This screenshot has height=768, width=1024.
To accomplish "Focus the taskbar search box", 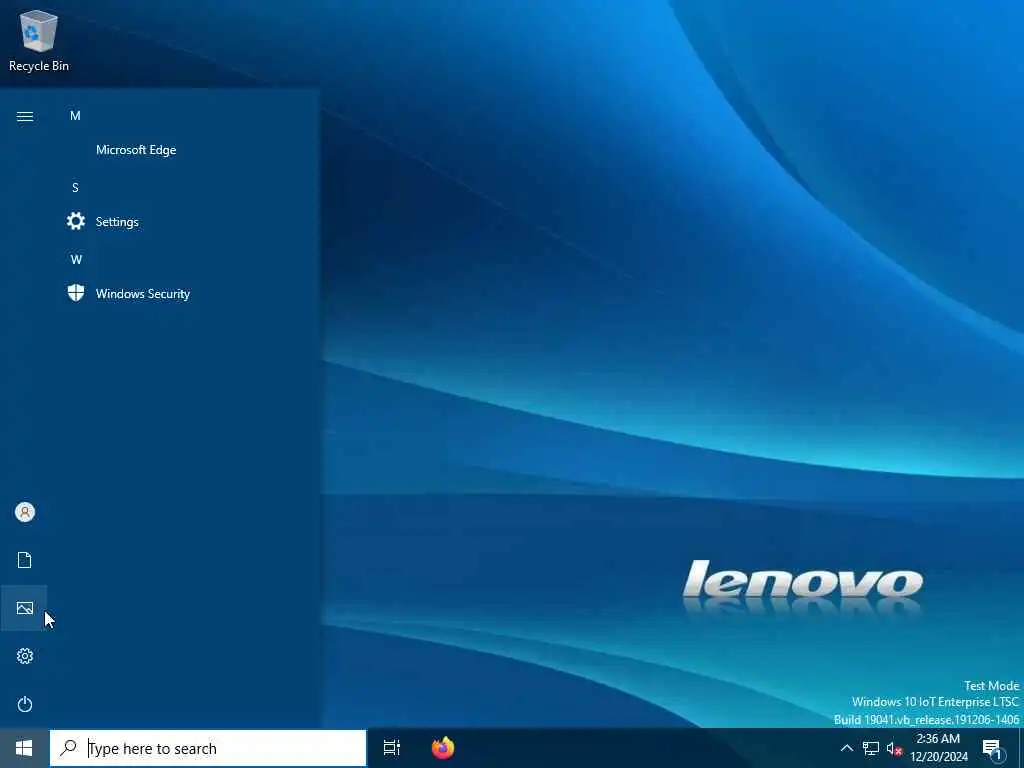I will click(208, 748).
